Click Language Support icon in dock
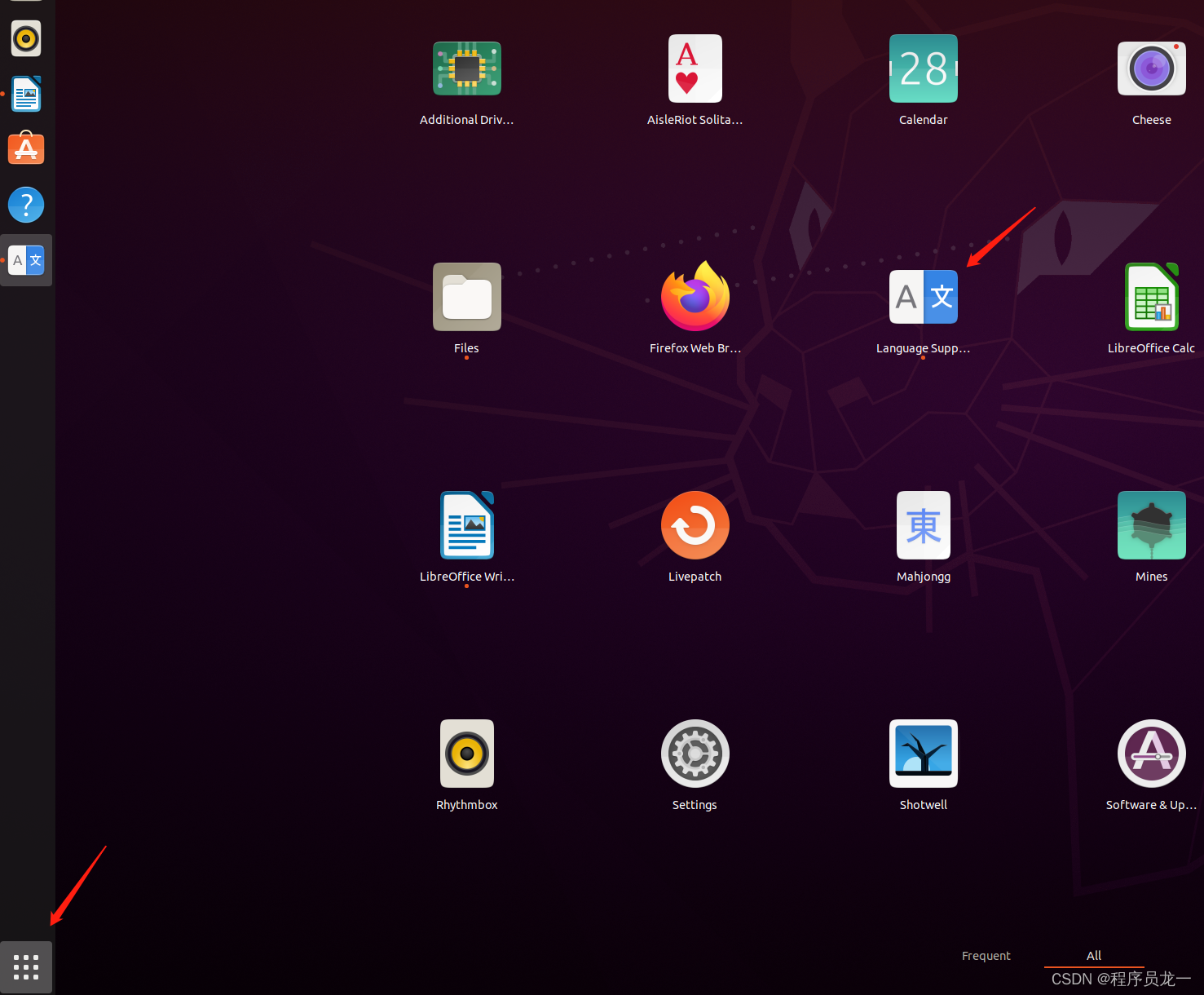Screen dimensions: 1204x995 click(26, 260)
